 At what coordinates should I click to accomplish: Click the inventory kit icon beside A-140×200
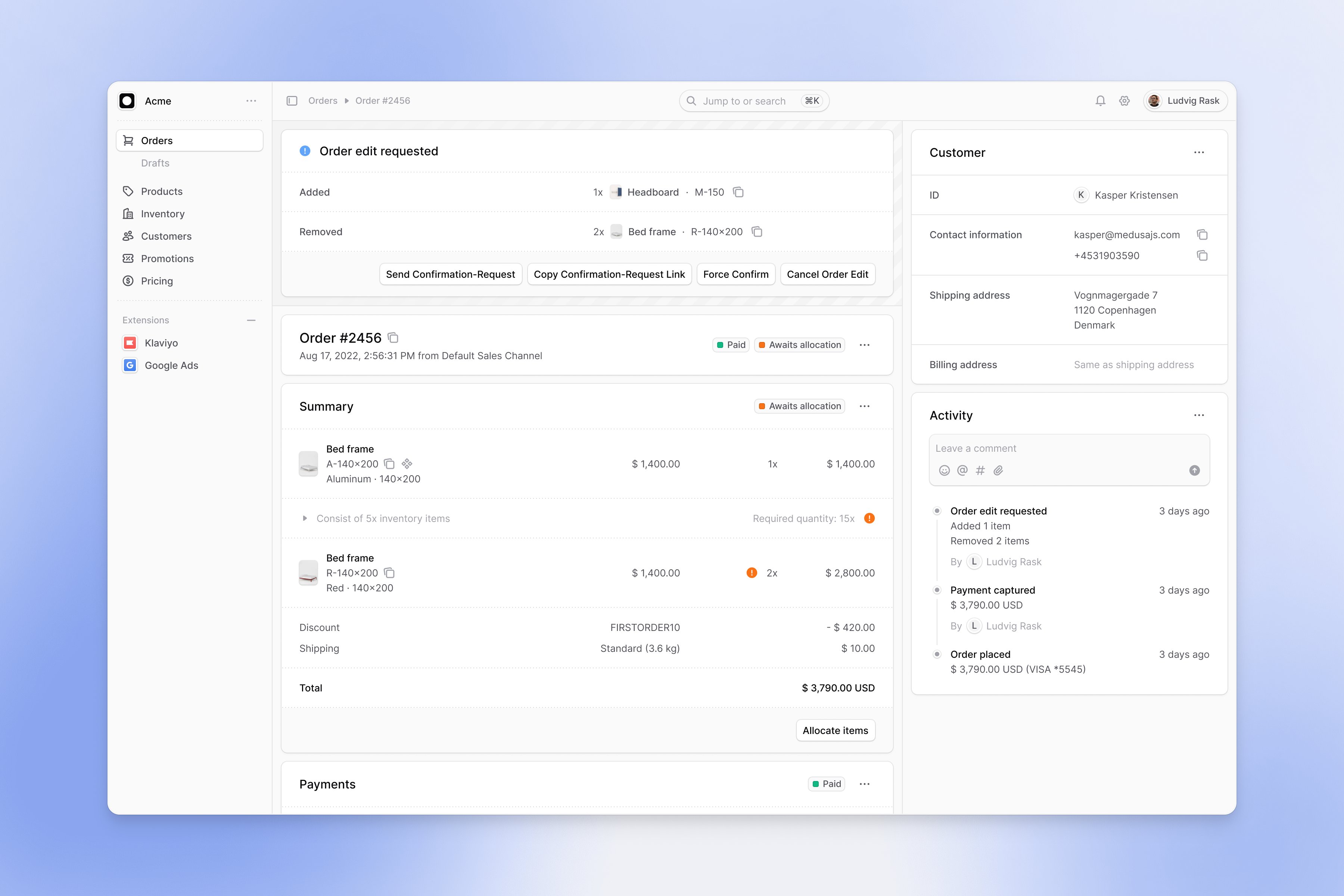pos(407,464)
